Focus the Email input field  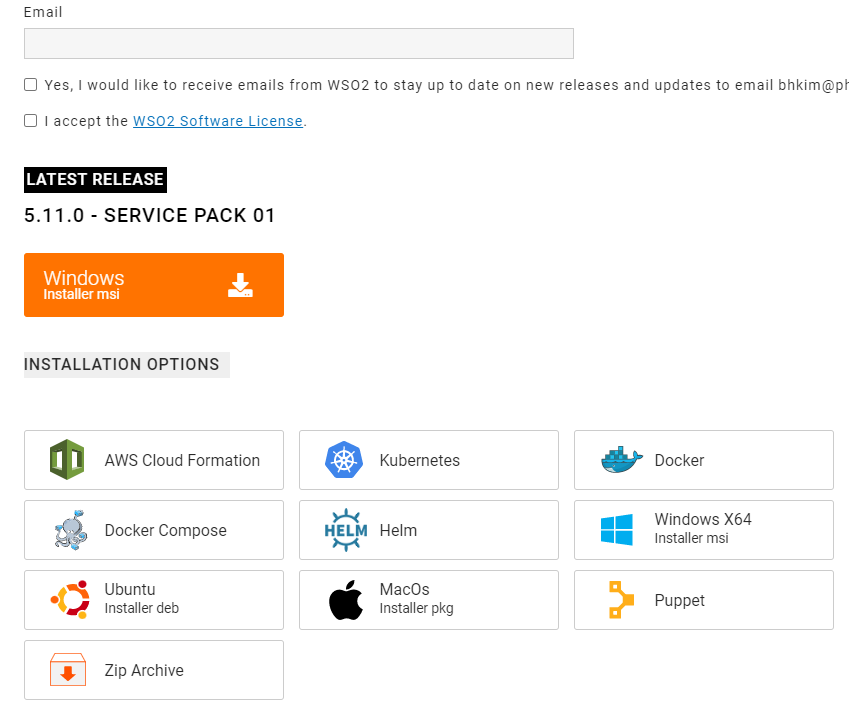click(299, 43)
